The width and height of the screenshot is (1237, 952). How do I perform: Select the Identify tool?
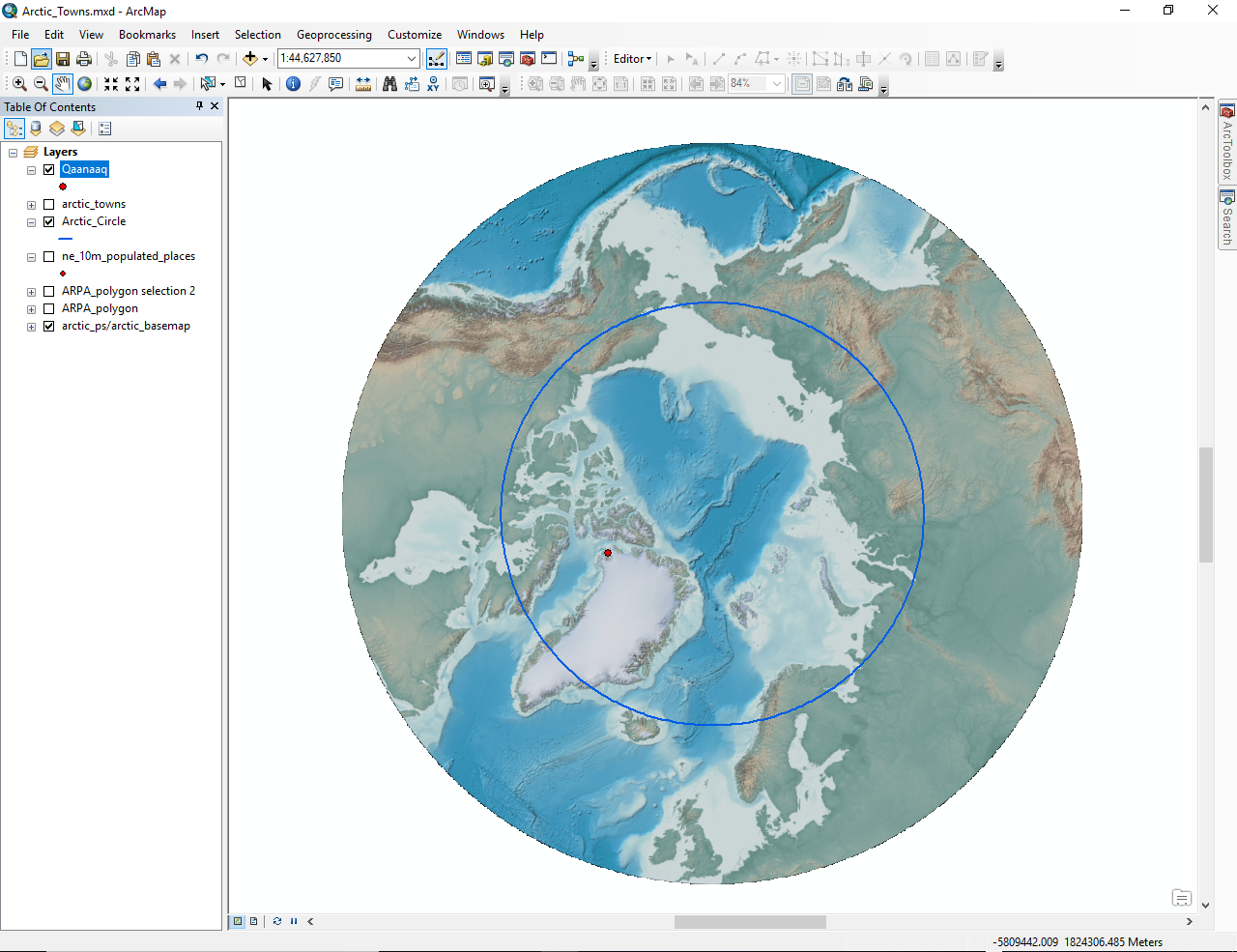coord(293,84)
